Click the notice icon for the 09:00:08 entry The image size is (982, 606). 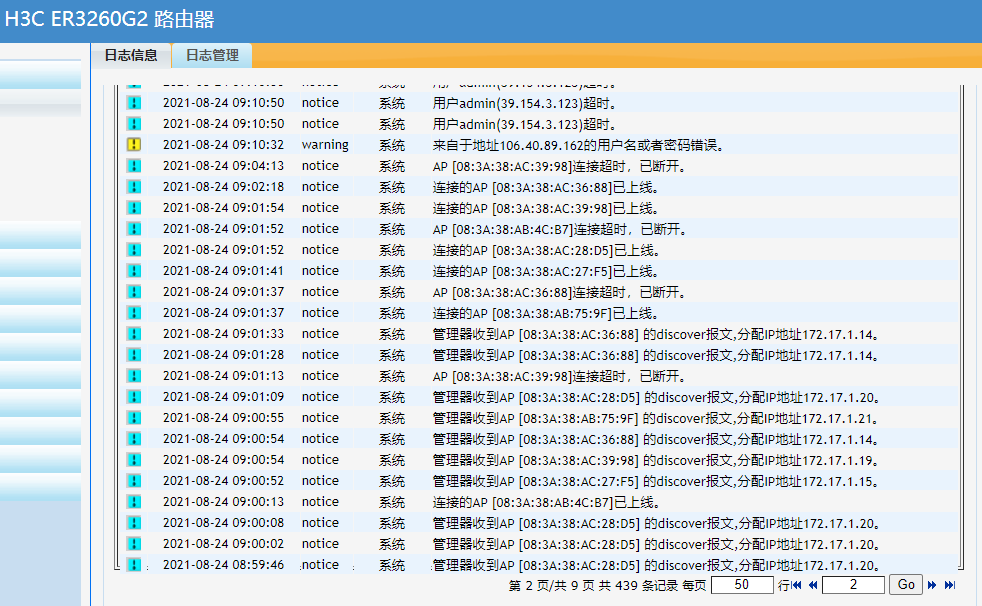point(134,523)
